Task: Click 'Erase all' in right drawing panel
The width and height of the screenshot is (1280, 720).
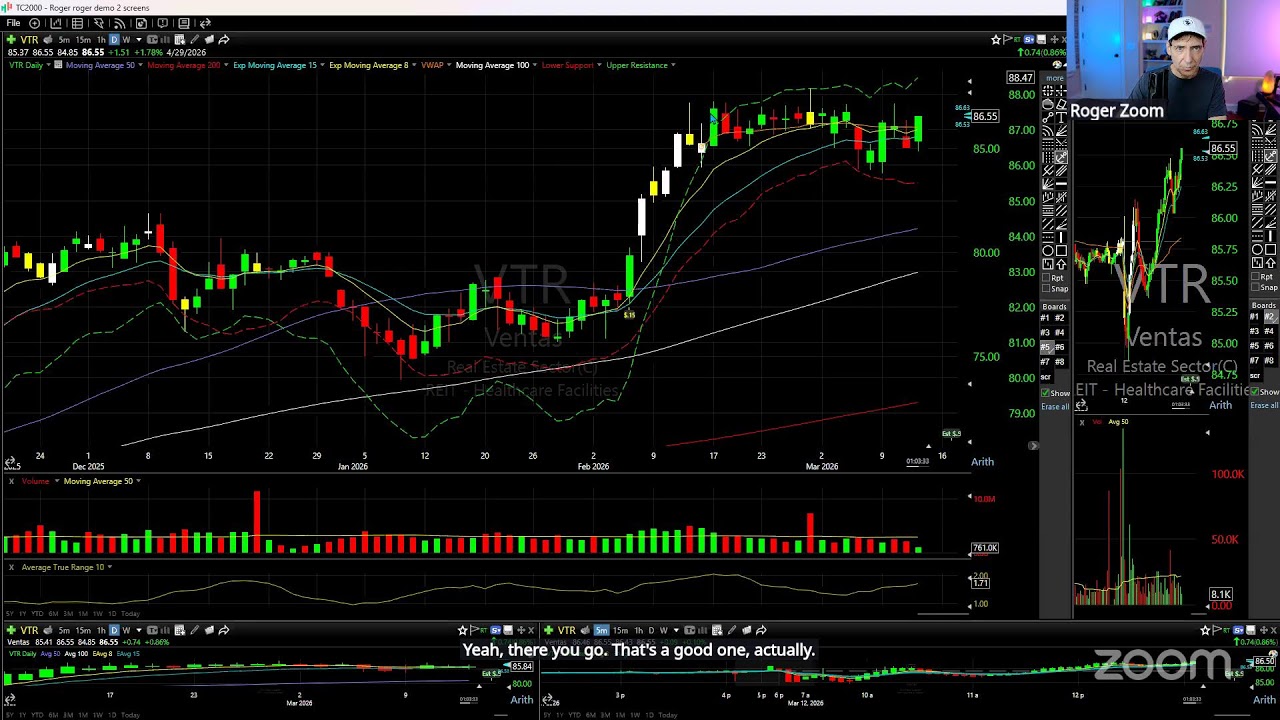Action: coord(1264,406)
